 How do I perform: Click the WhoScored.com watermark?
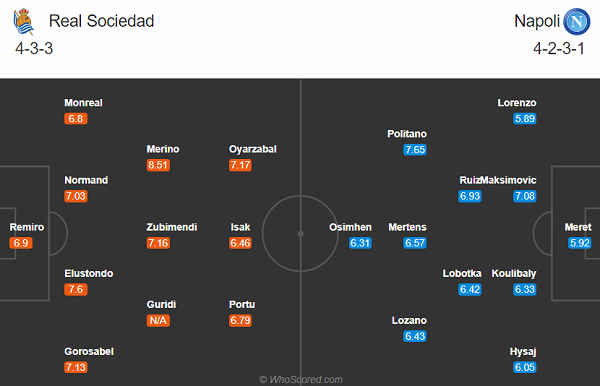(x=301, y=379)
